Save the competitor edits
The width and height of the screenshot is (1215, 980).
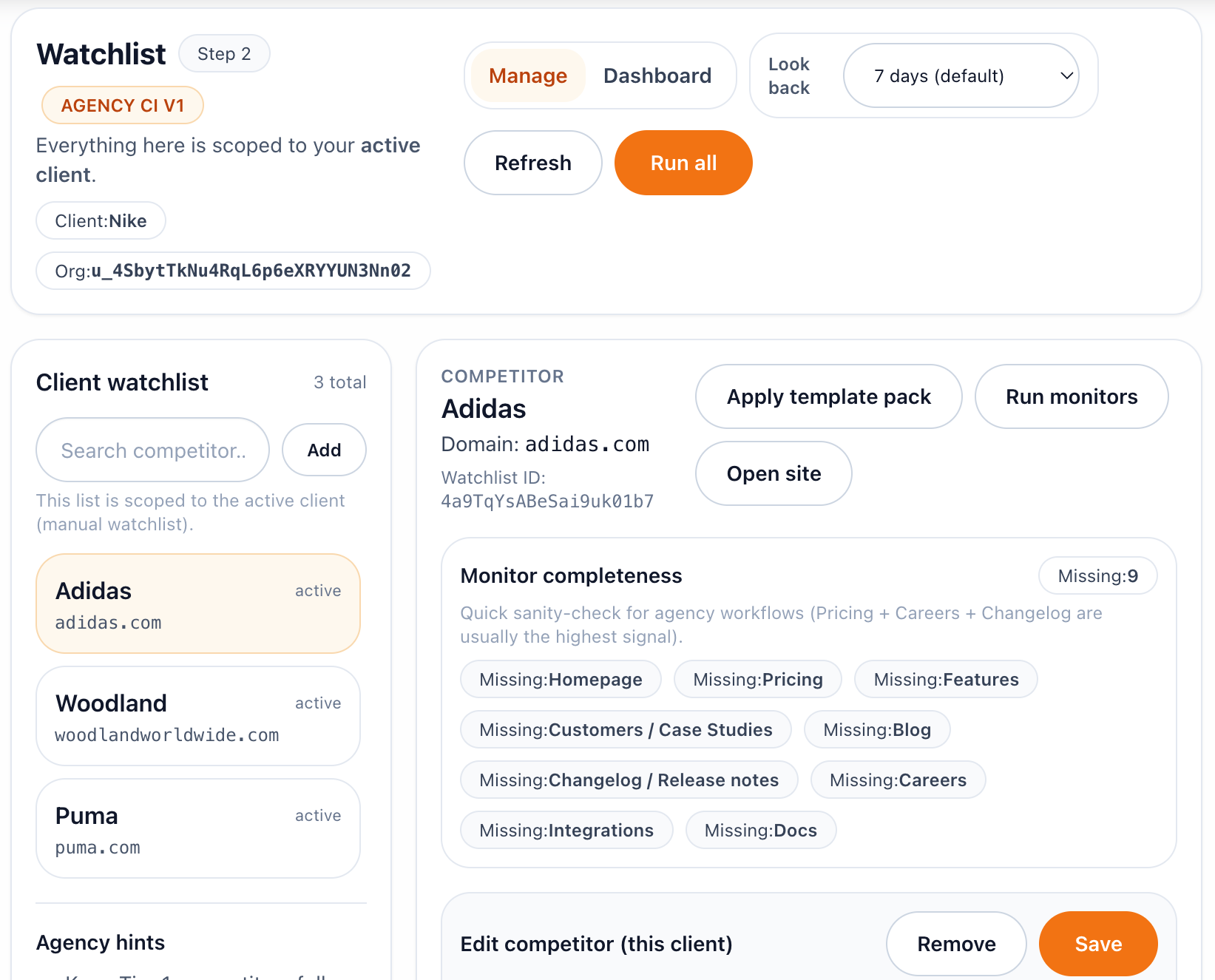[x=1097, y=944]
